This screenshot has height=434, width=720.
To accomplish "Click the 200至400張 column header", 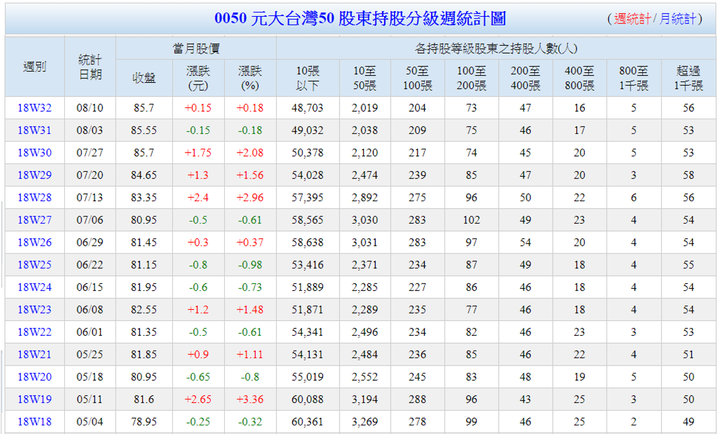I will 525,78.
